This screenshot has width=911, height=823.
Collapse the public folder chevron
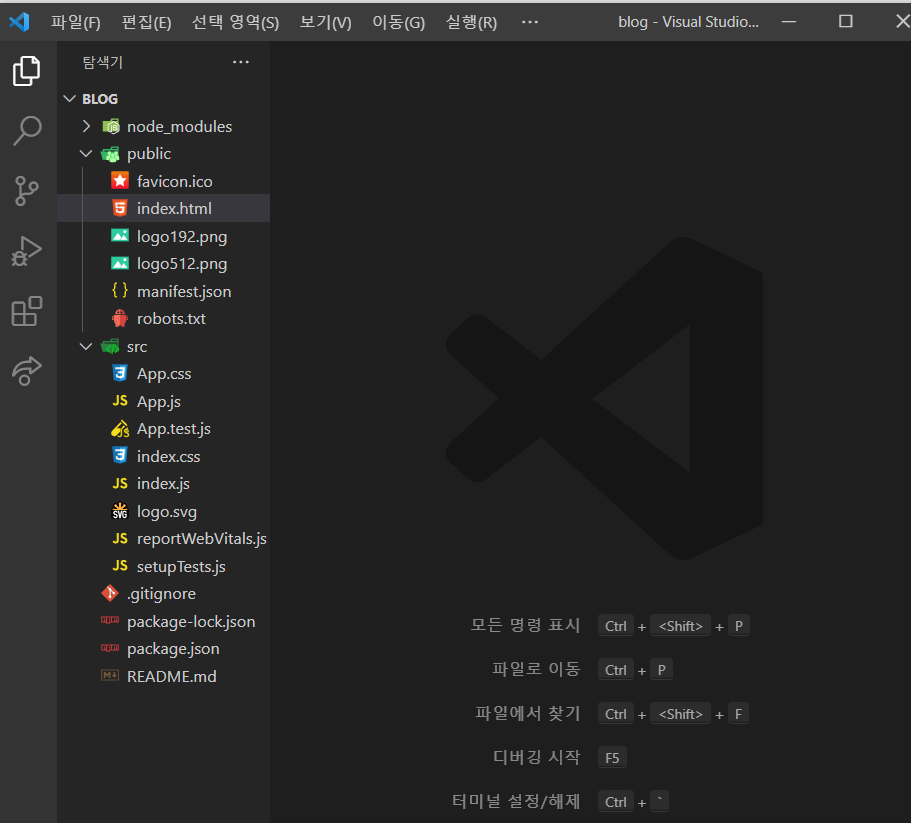coord(86,154)
